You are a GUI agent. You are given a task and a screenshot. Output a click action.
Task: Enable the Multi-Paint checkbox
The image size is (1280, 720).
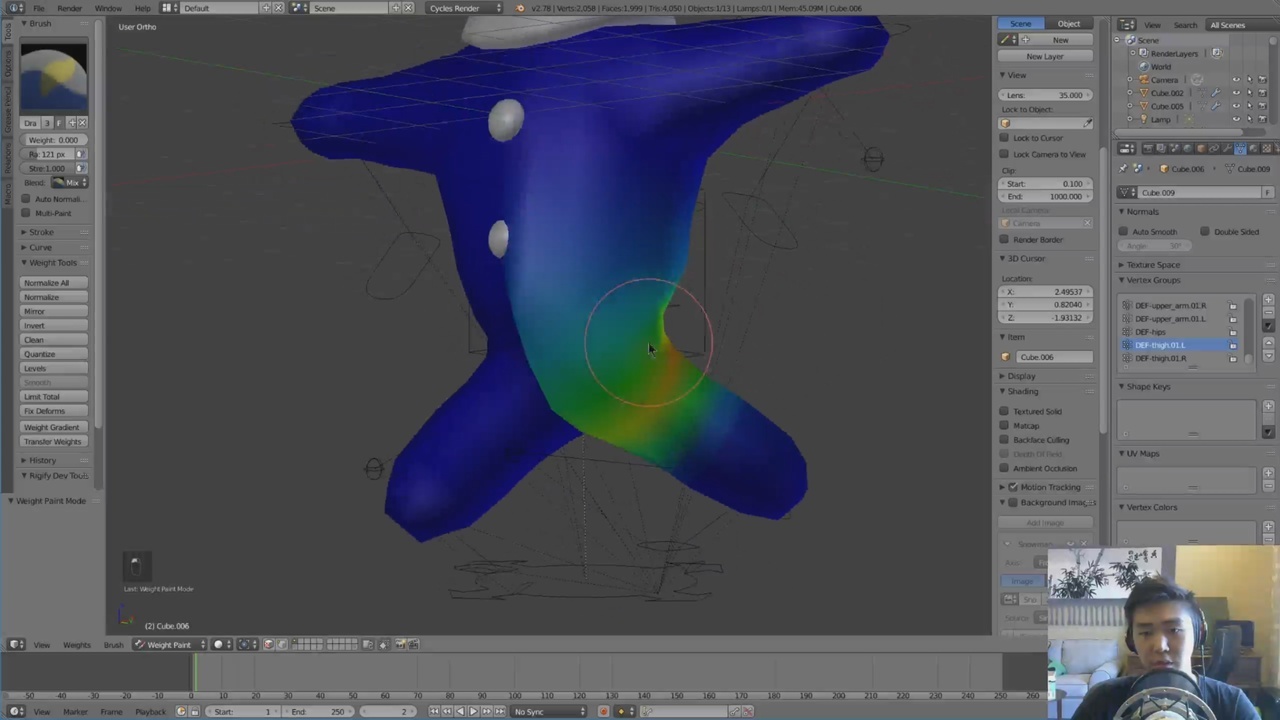(27, 213)
